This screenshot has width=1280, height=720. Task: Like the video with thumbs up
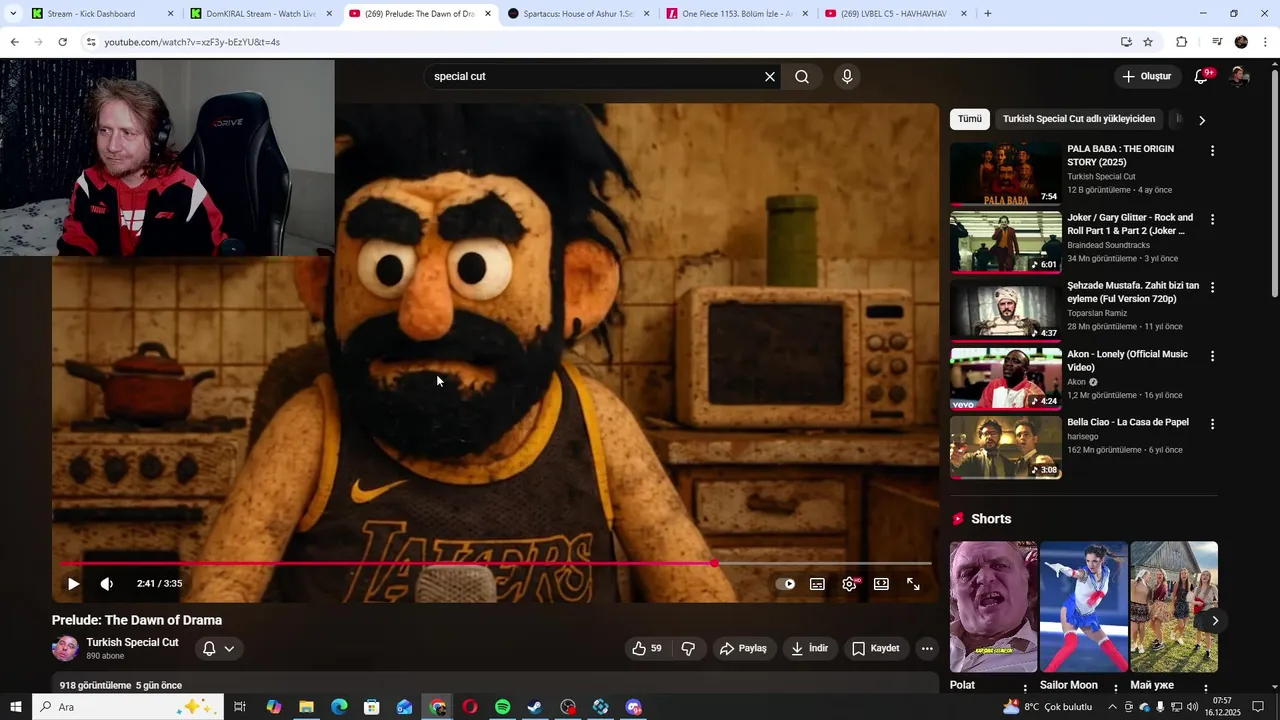pyautogui.click(x=647, y=649)
